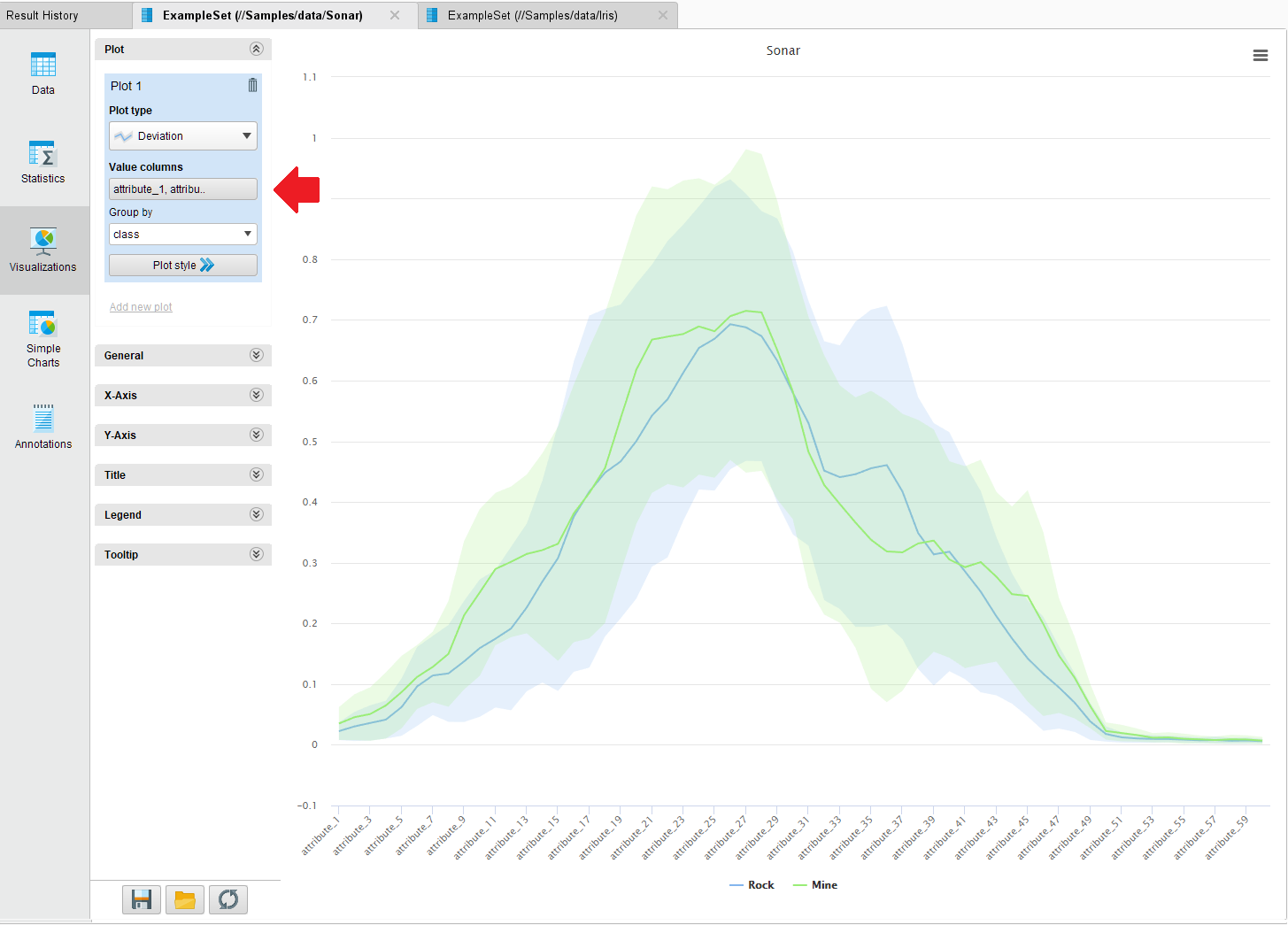Click the open configuration folder icon
Screen dimensions: 1288x925
tap(185, 899)
